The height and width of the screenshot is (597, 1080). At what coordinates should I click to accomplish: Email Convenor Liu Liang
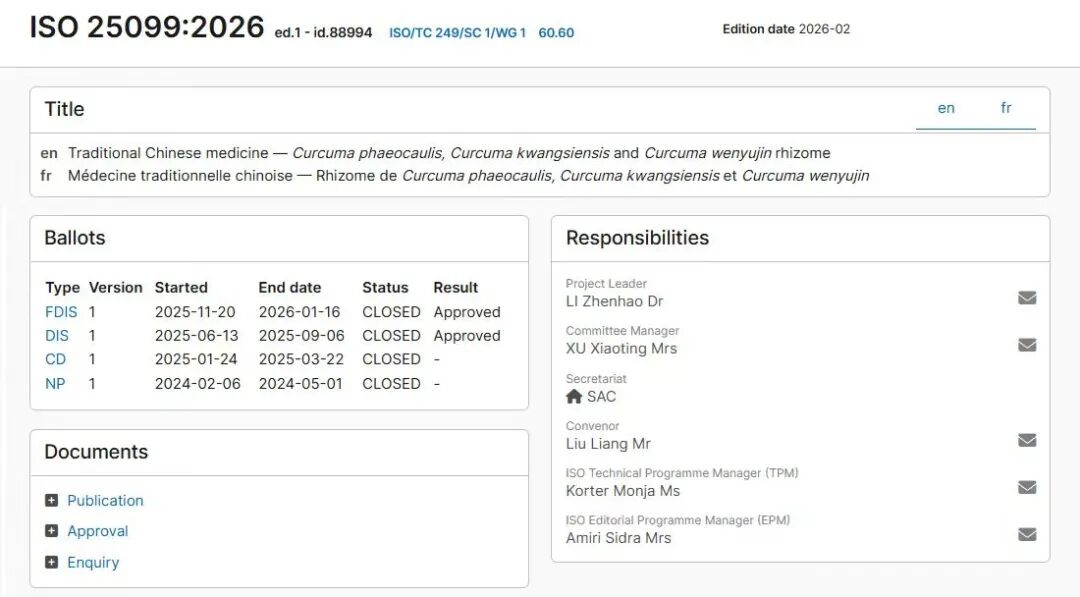[1027, 440]
